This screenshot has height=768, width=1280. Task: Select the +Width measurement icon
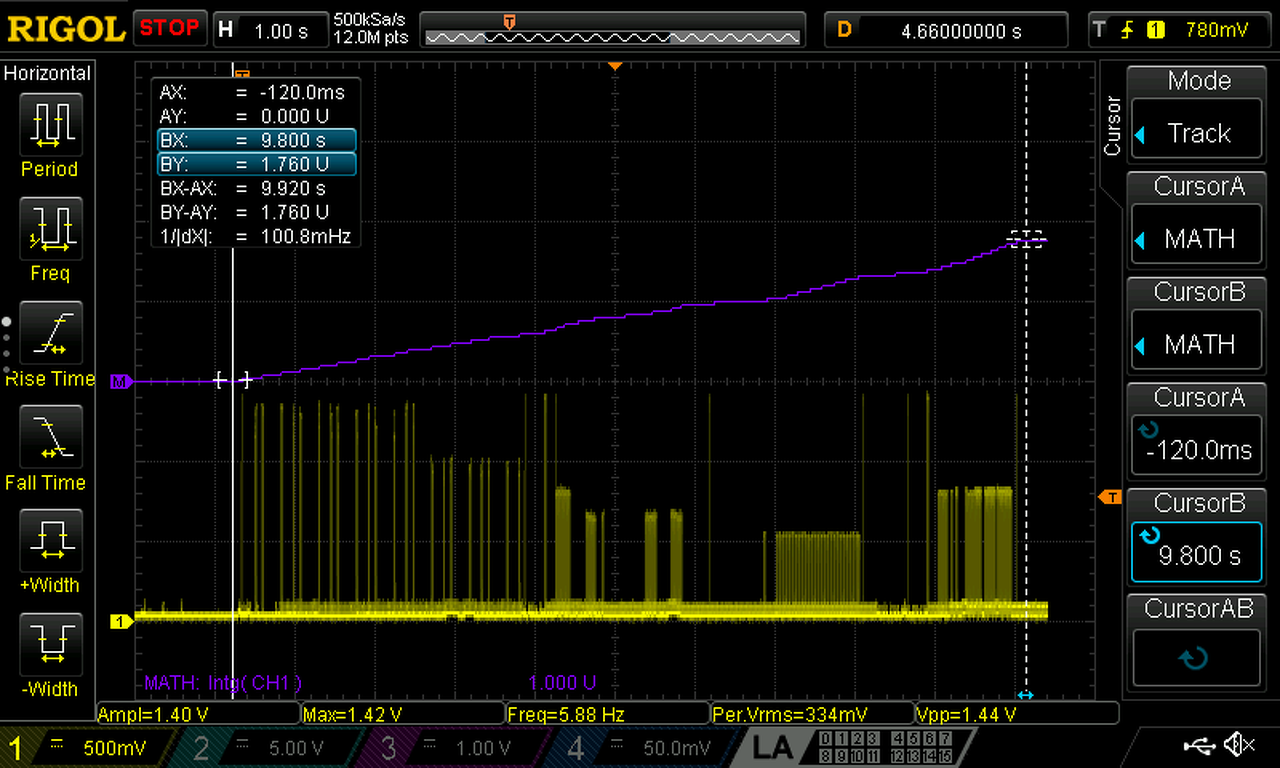point(49,541)
